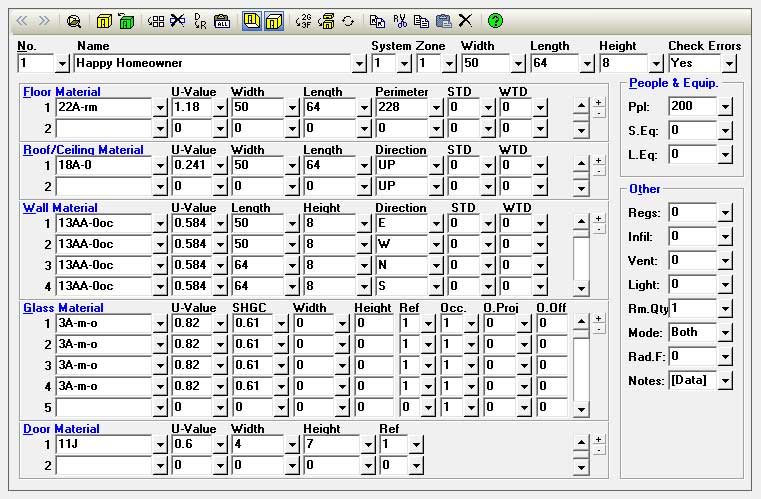
Task: Click the black X delete icon
Action: point(465,20)
